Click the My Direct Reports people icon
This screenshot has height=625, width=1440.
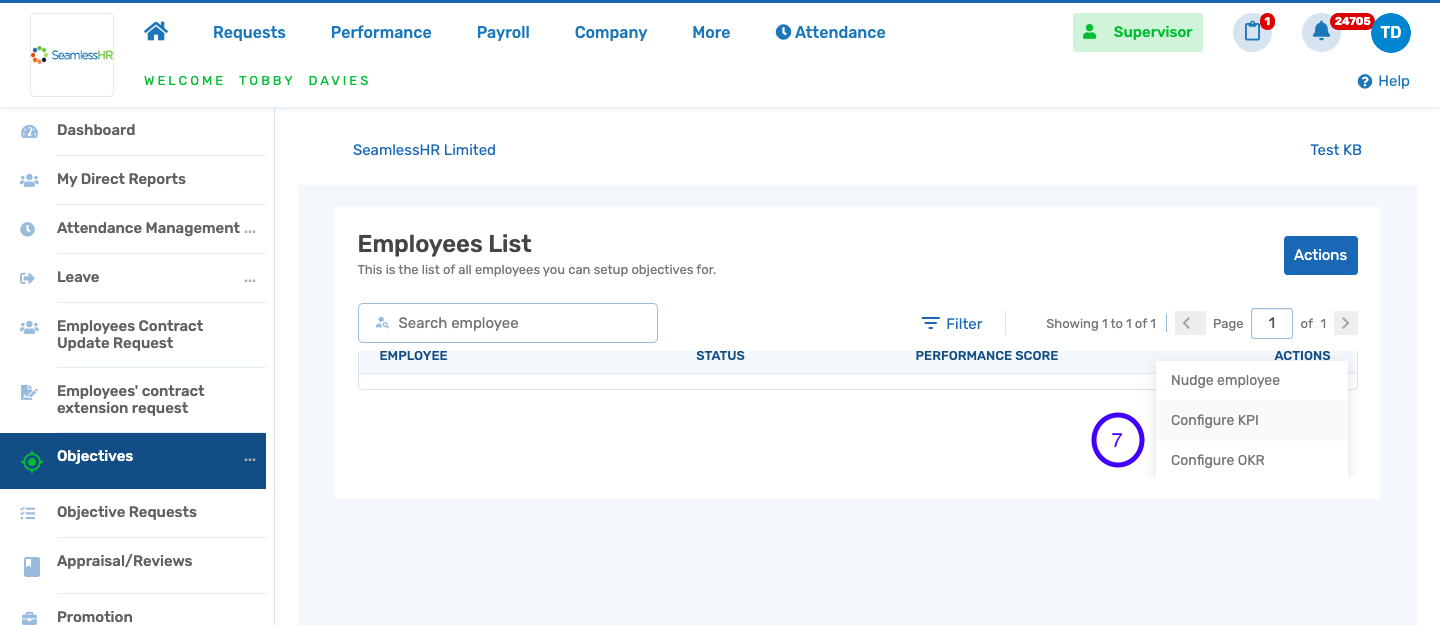coord(28,179)
